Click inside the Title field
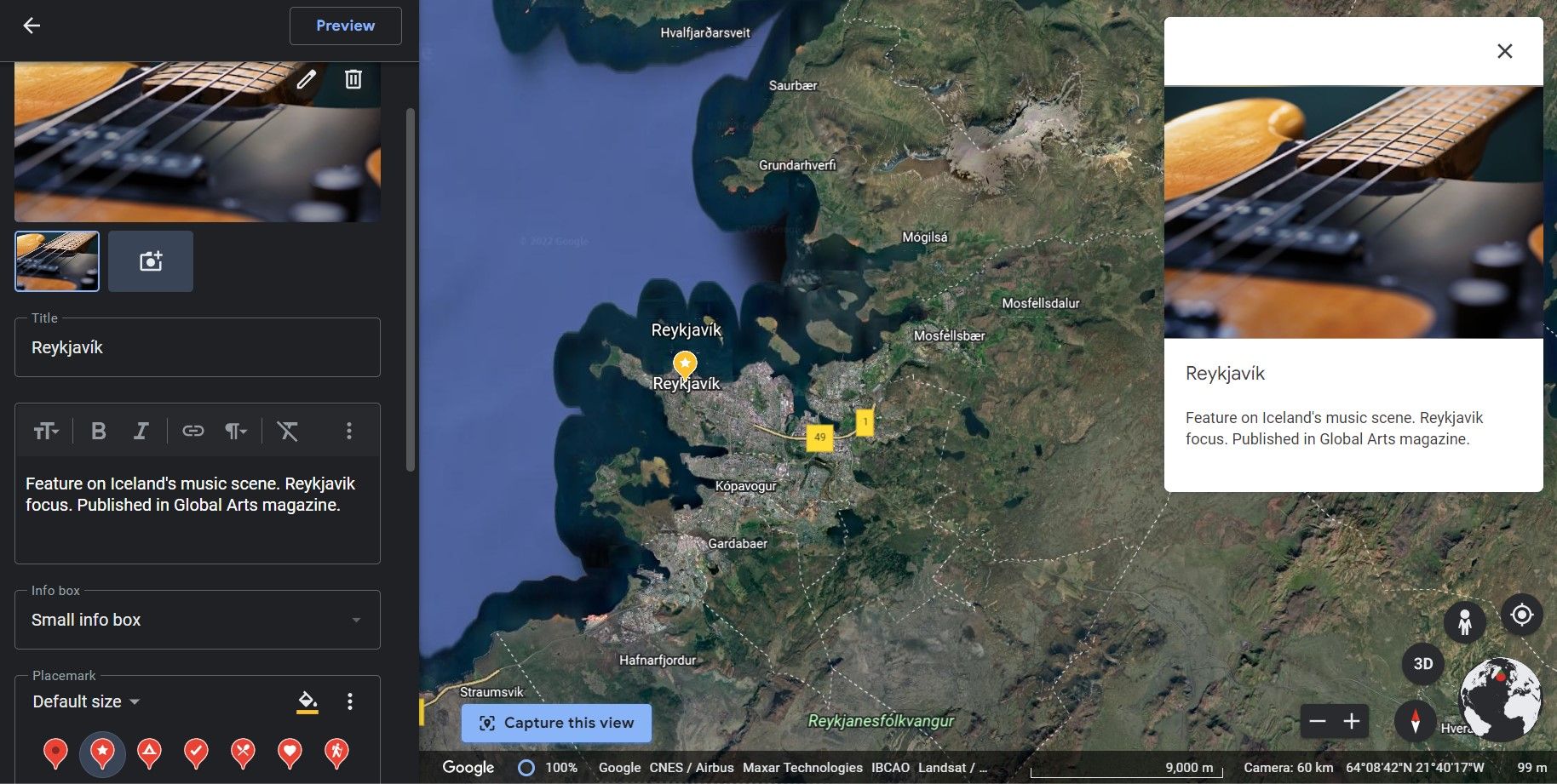The height and width of the screenshot is (784, 1557). (196, 346)
